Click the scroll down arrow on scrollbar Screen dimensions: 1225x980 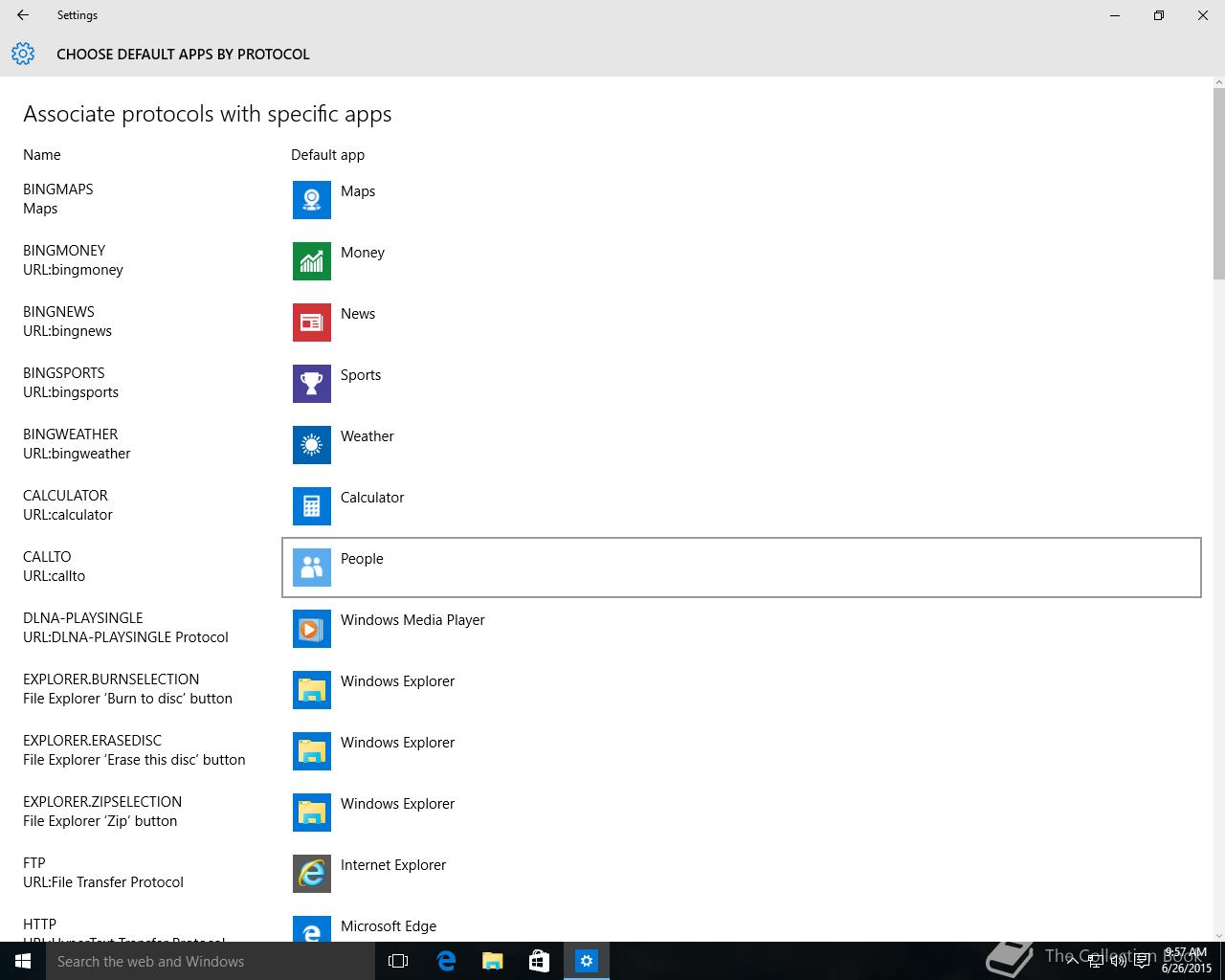click(1218, 934)
